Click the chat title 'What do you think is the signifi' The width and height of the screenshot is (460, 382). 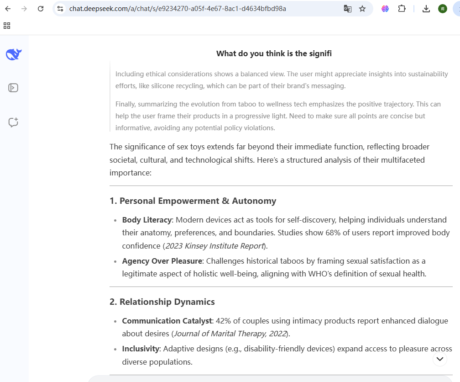(x=274, y=53)
